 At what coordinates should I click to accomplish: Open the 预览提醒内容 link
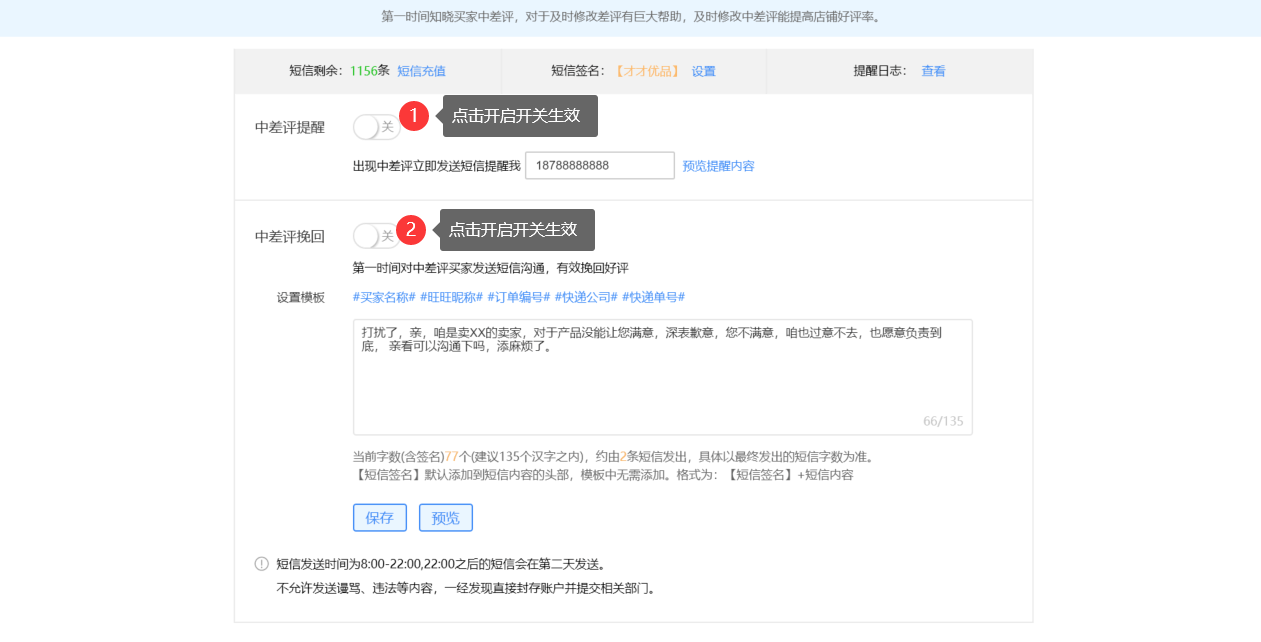coord(718,166)
